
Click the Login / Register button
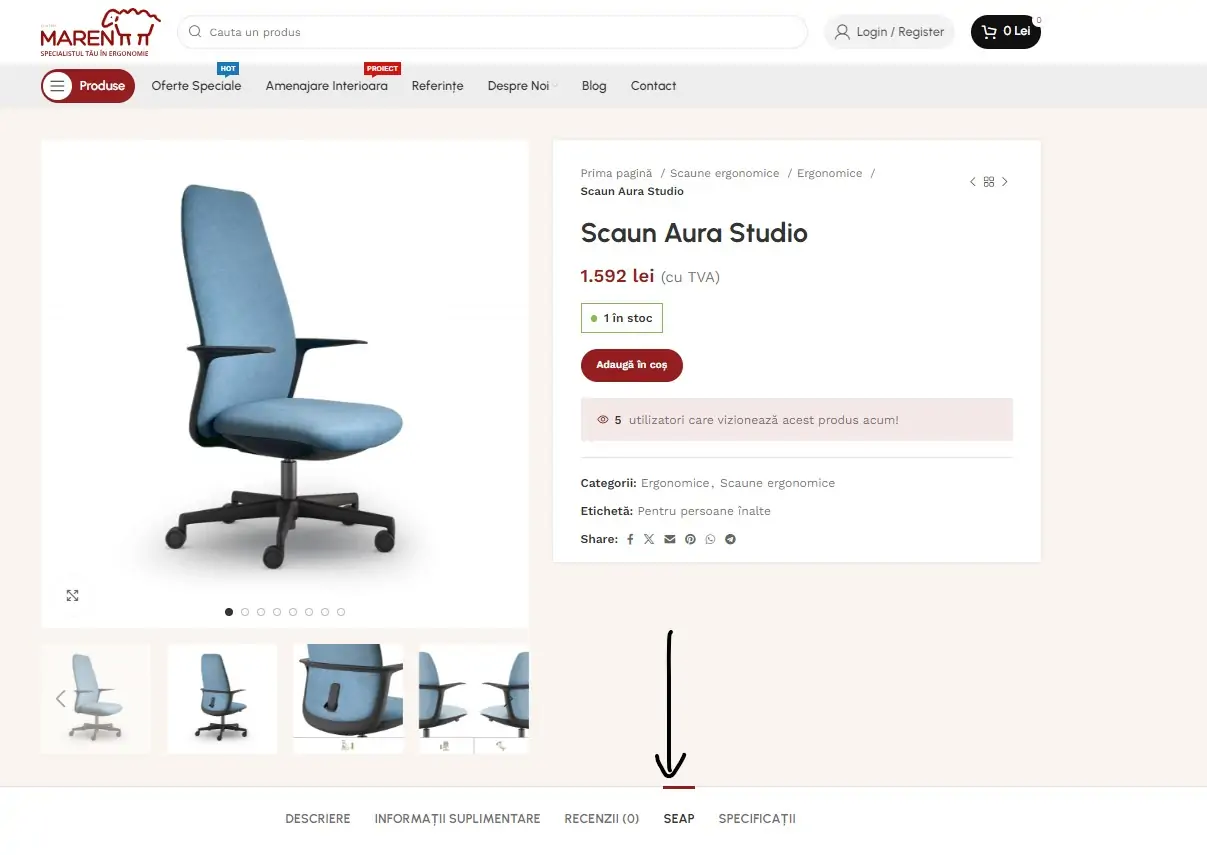889,32
